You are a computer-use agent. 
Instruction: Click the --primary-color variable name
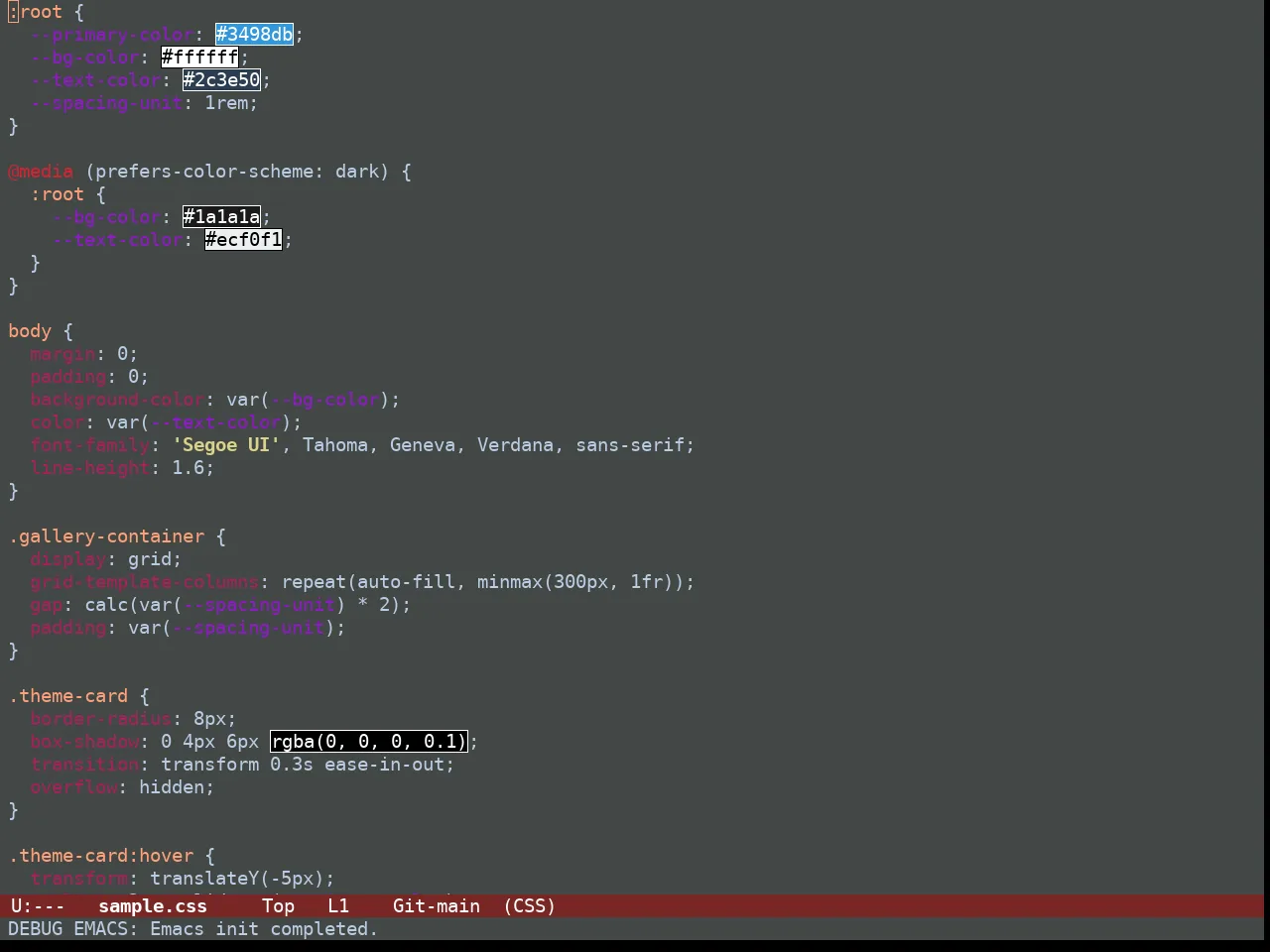tap(112, 35)
